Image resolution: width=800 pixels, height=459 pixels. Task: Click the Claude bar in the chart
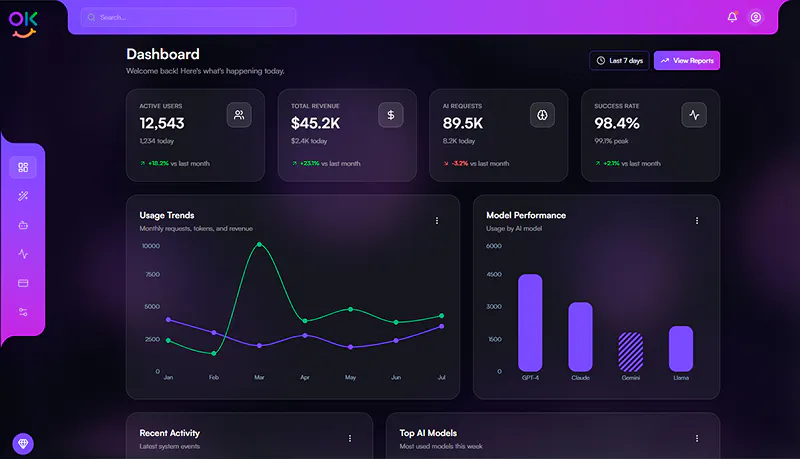pos(581,337)
